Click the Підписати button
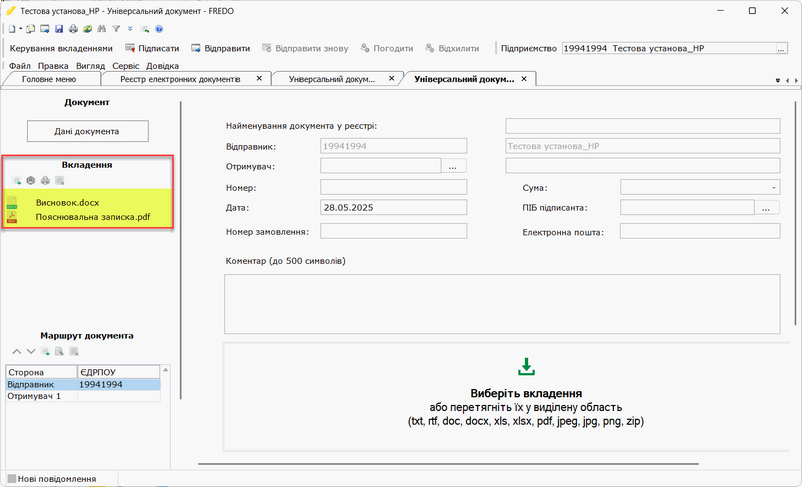 point(152,49)
